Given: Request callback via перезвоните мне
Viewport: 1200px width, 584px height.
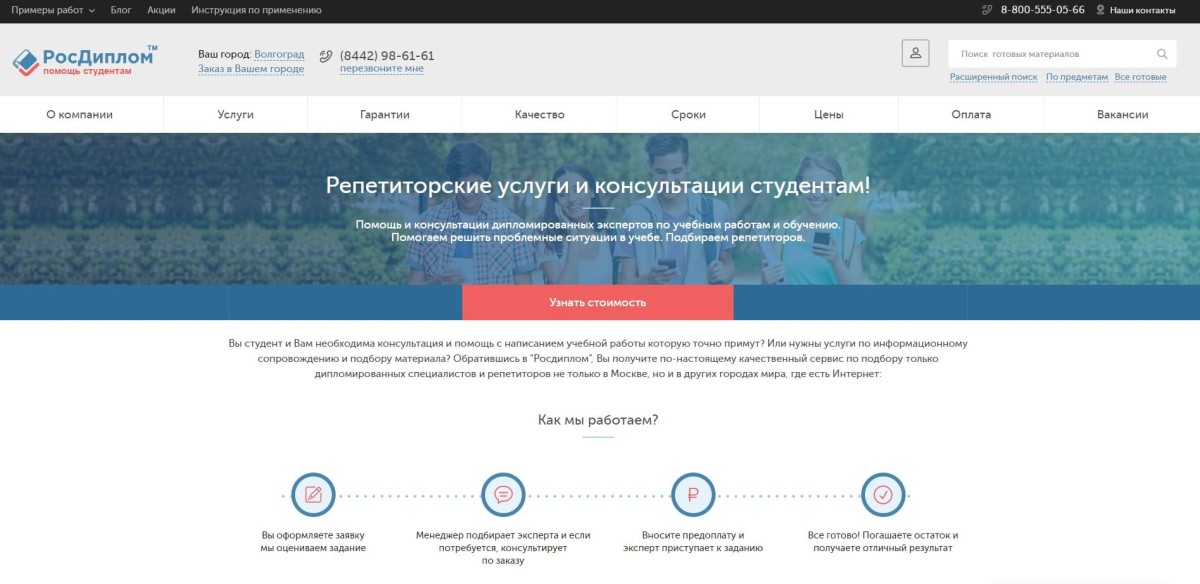Looking at the screenshot, I should pyautogui.click(x=382, y=69).
